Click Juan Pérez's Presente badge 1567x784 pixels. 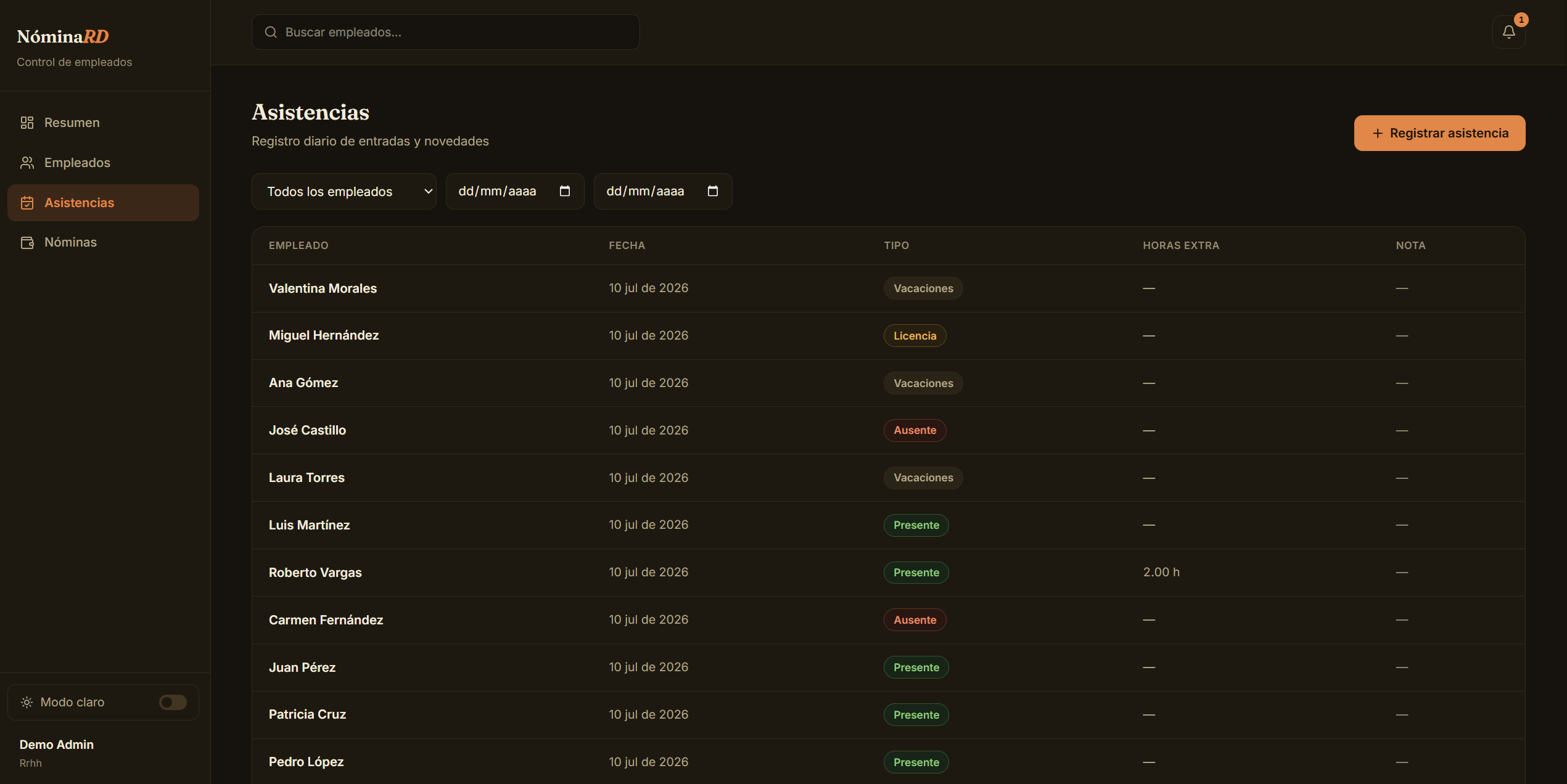click(916, 668)
